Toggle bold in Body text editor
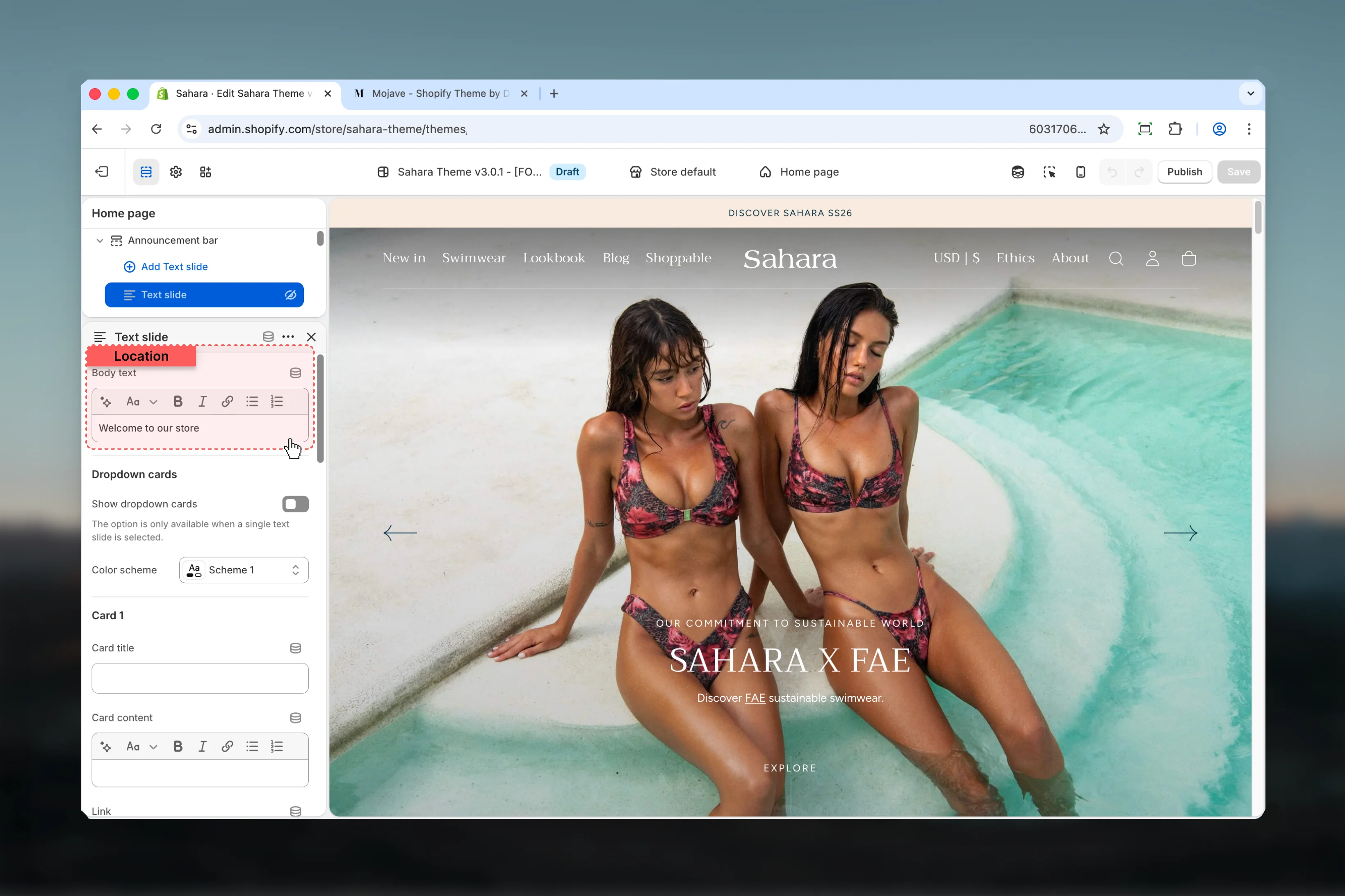This screenshot has height=896, width=1345. pyautogui.click(x=178, y=402)
